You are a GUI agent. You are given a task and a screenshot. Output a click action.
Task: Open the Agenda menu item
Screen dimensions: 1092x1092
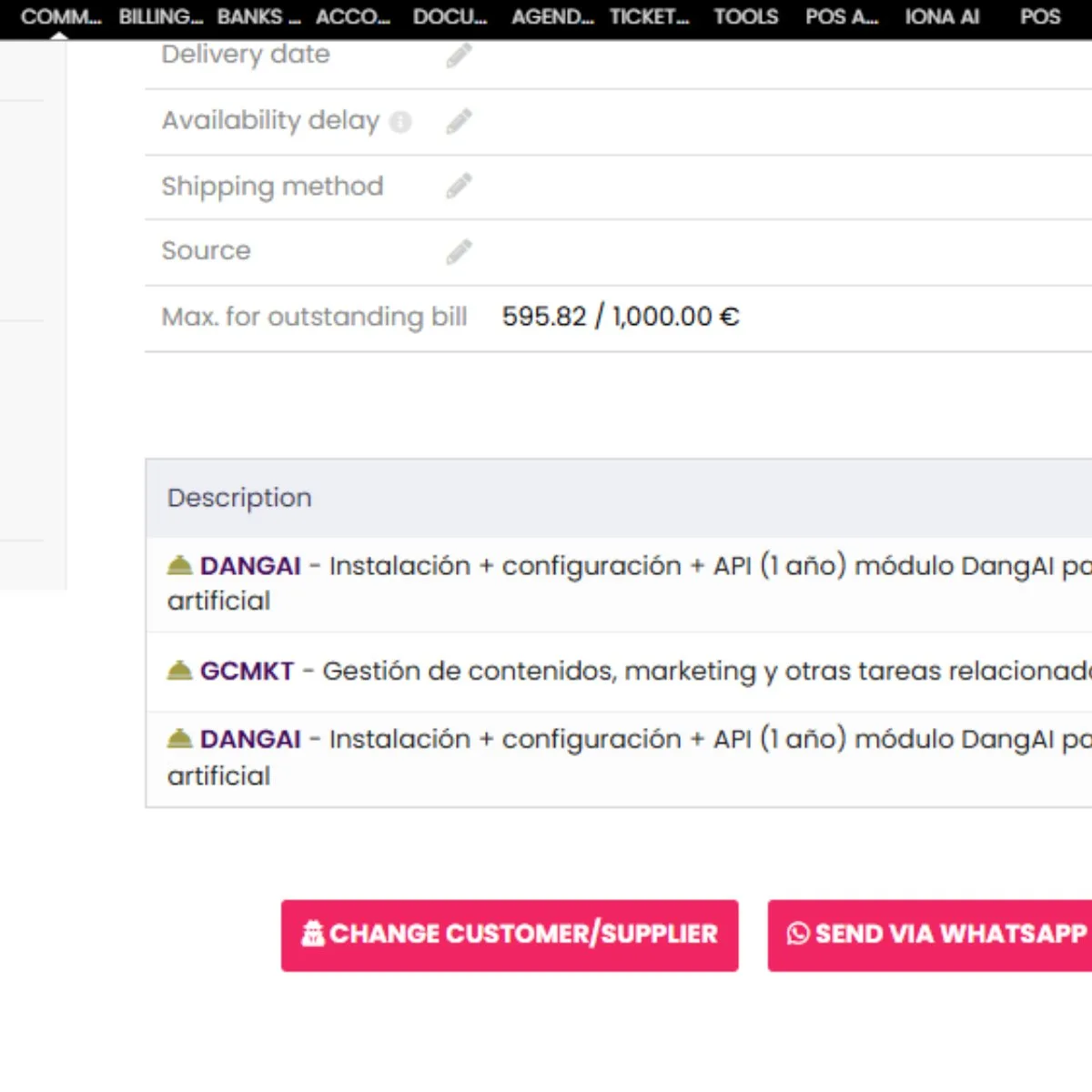click(x=552, y=16)
